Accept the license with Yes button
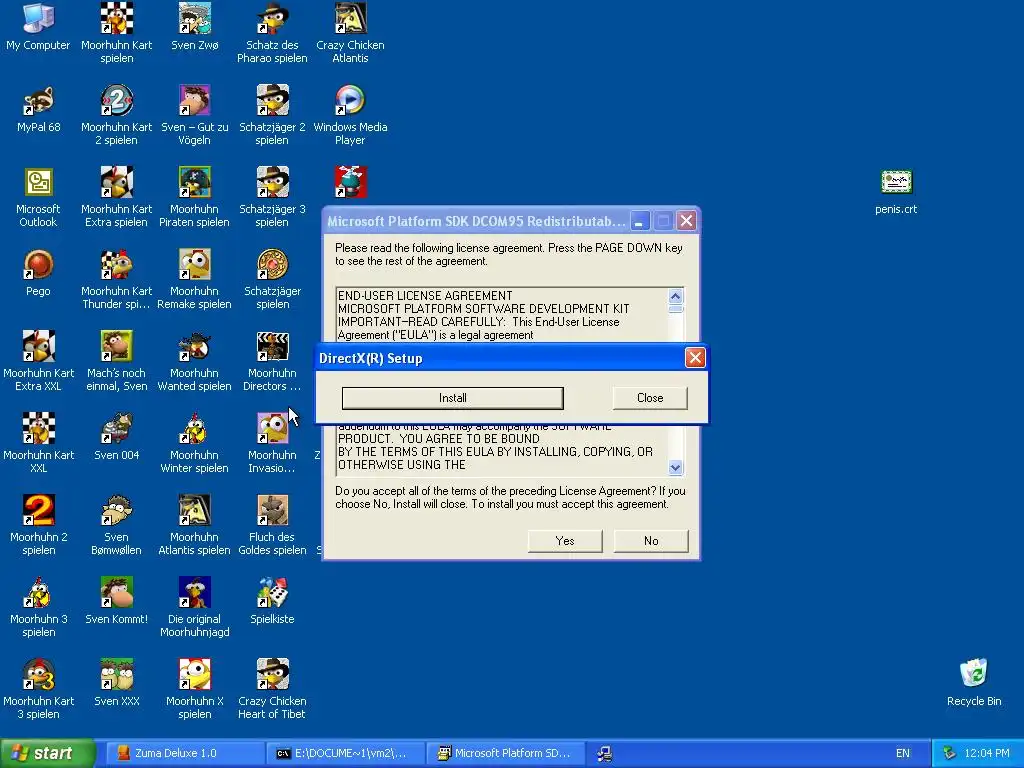Image resolution: width=1024 pixels, height=768 pixels. click(x=565, y=541)
